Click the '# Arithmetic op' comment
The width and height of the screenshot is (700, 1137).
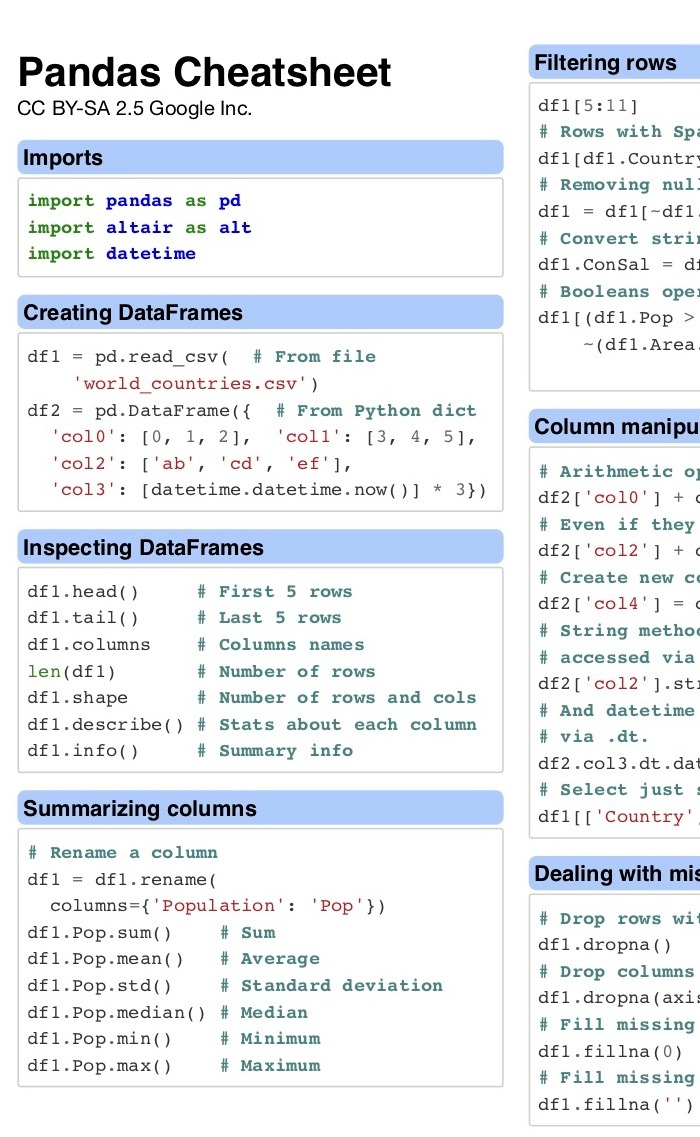point(619,471)
